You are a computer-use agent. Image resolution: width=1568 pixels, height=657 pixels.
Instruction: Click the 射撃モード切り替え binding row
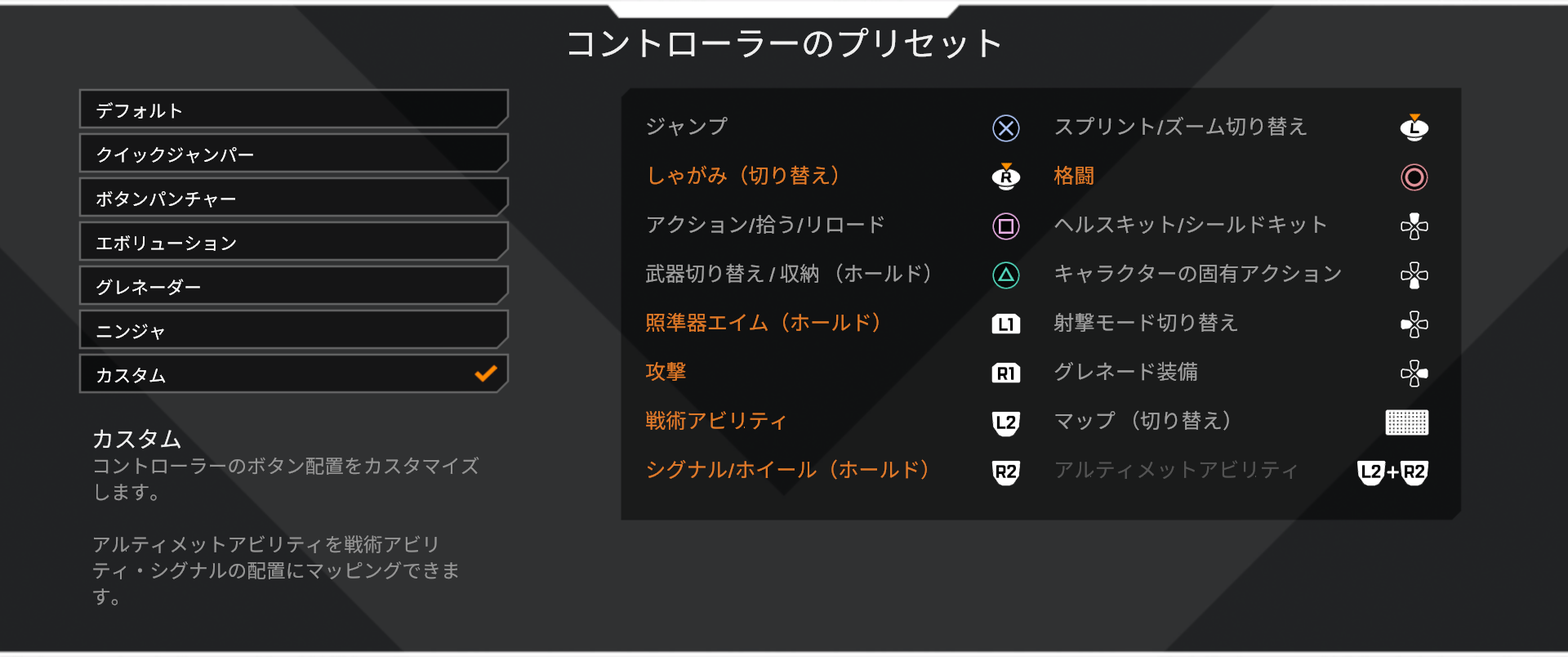click(x=1241, y=324)
